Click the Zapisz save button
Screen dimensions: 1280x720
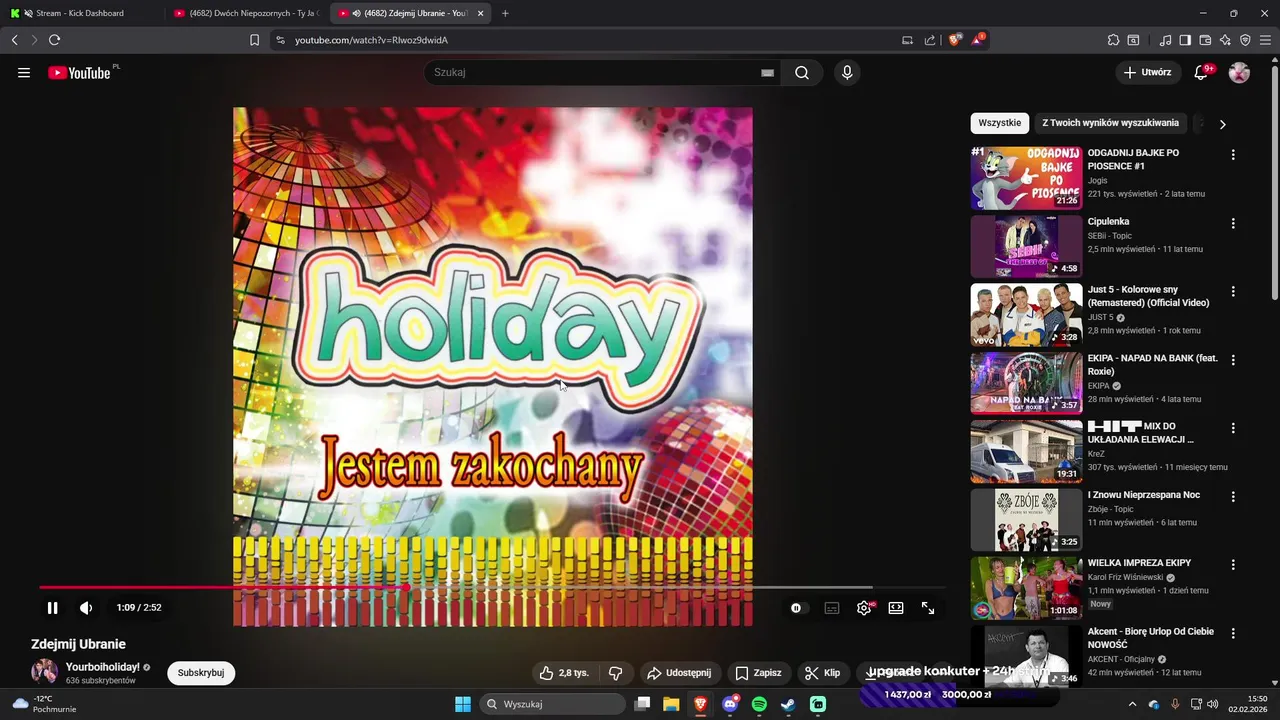click(x=758, y=673)
